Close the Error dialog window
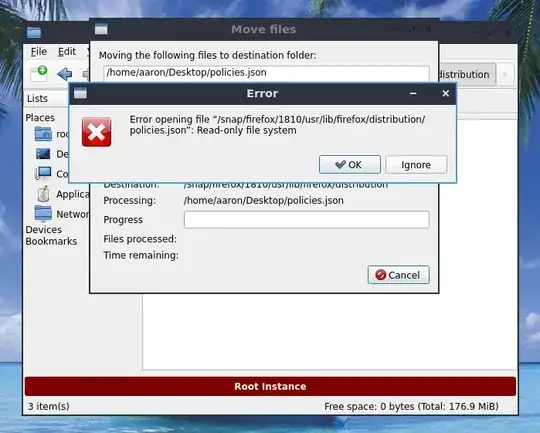The height and width of the screenshot is (433, 540). pyautogui.click(x=446, y=93)
